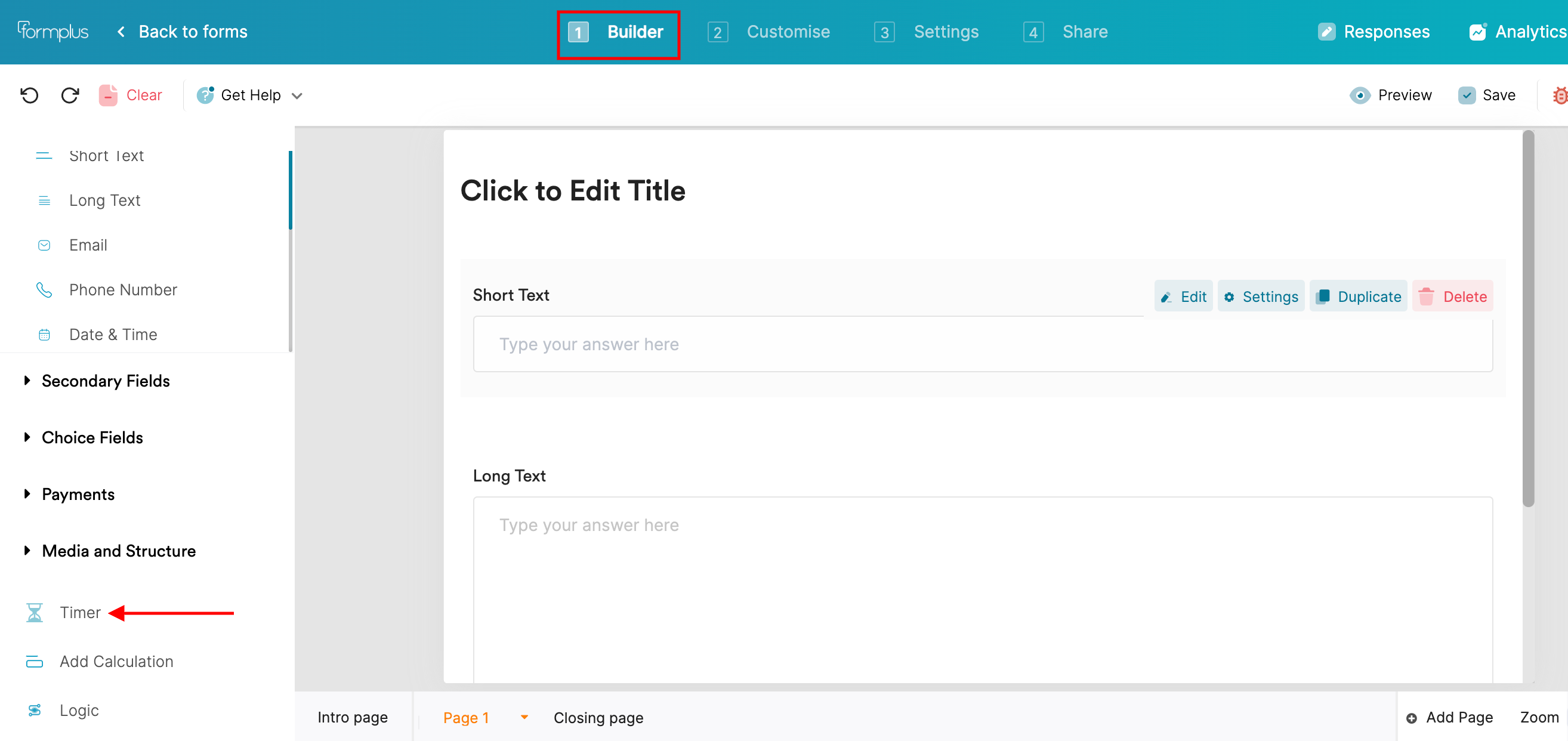Image resolution: width=1568 pixels, height=741 pixels.
Task: Go to the Closing page tab
Action: click(598, 718)
